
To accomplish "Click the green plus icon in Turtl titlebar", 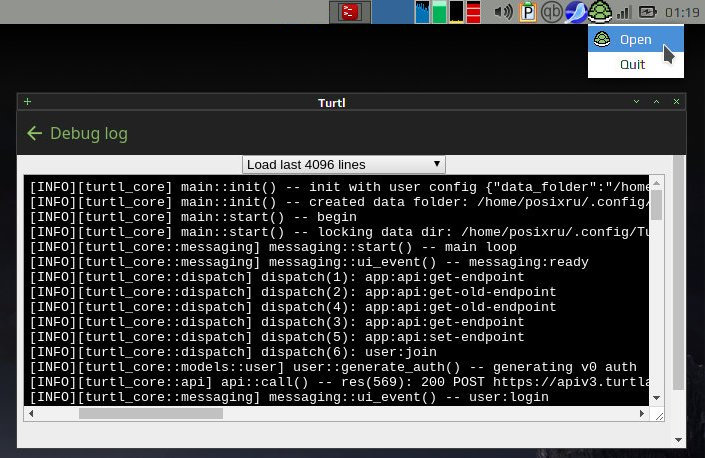I will (27, 102).
